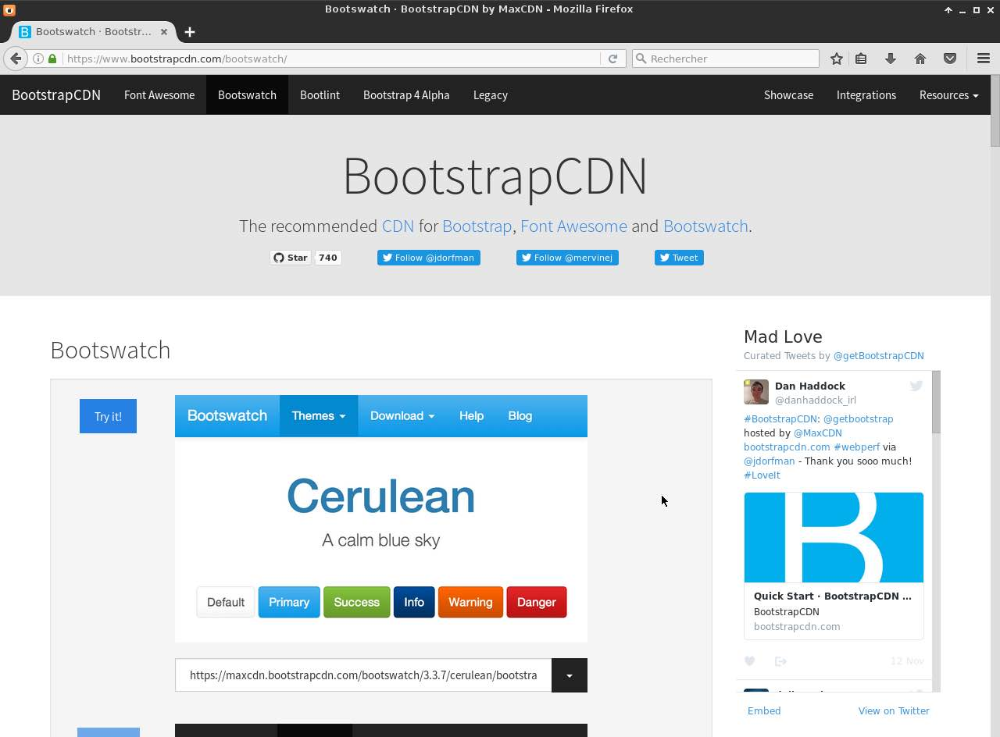Select the Font Awesome menu item
The image size is (1000, 737).
(x=159, y=95)
